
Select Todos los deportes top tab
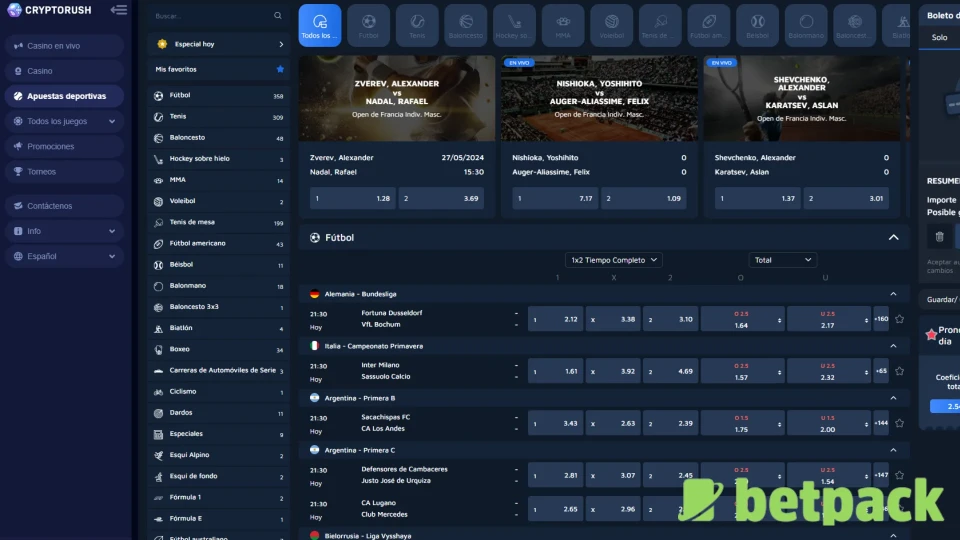[x=320, y=25]
